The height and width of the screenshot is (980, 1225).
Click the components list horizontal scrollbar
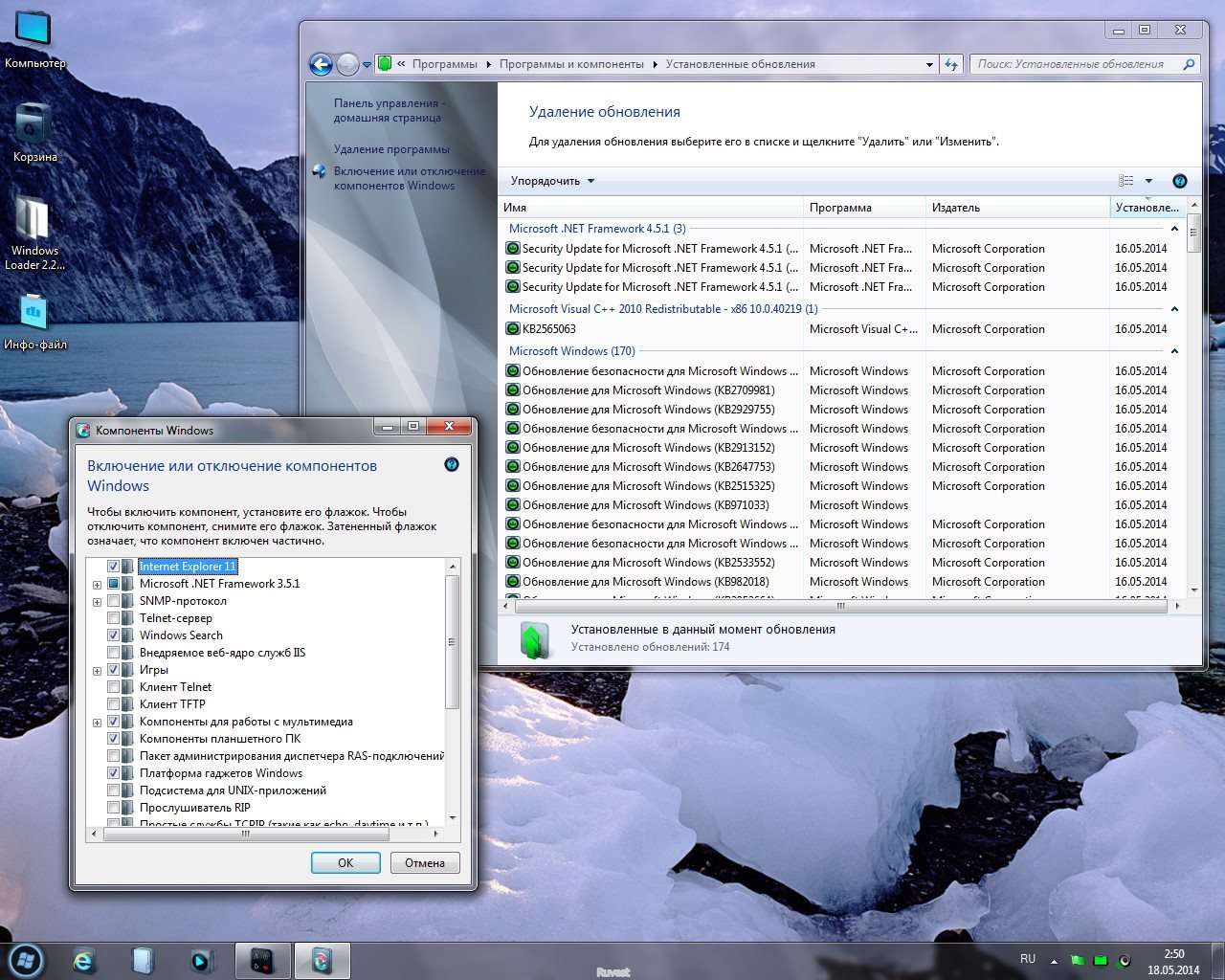point(246,834)
